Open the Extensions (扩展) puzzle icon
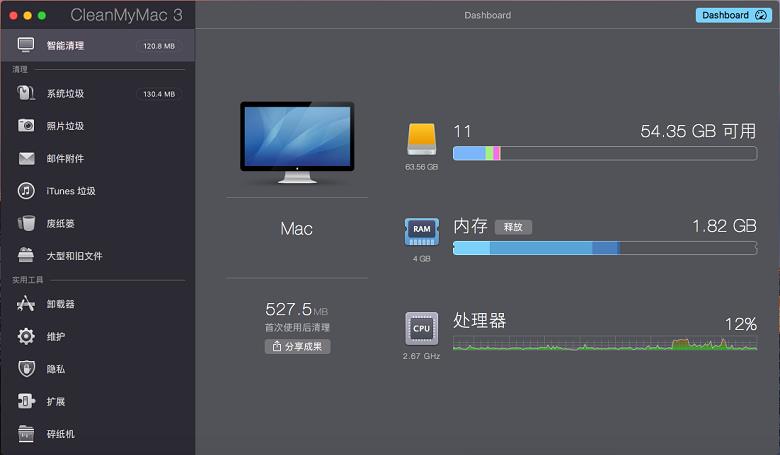The image size is (780, 455). click(26, 401)
